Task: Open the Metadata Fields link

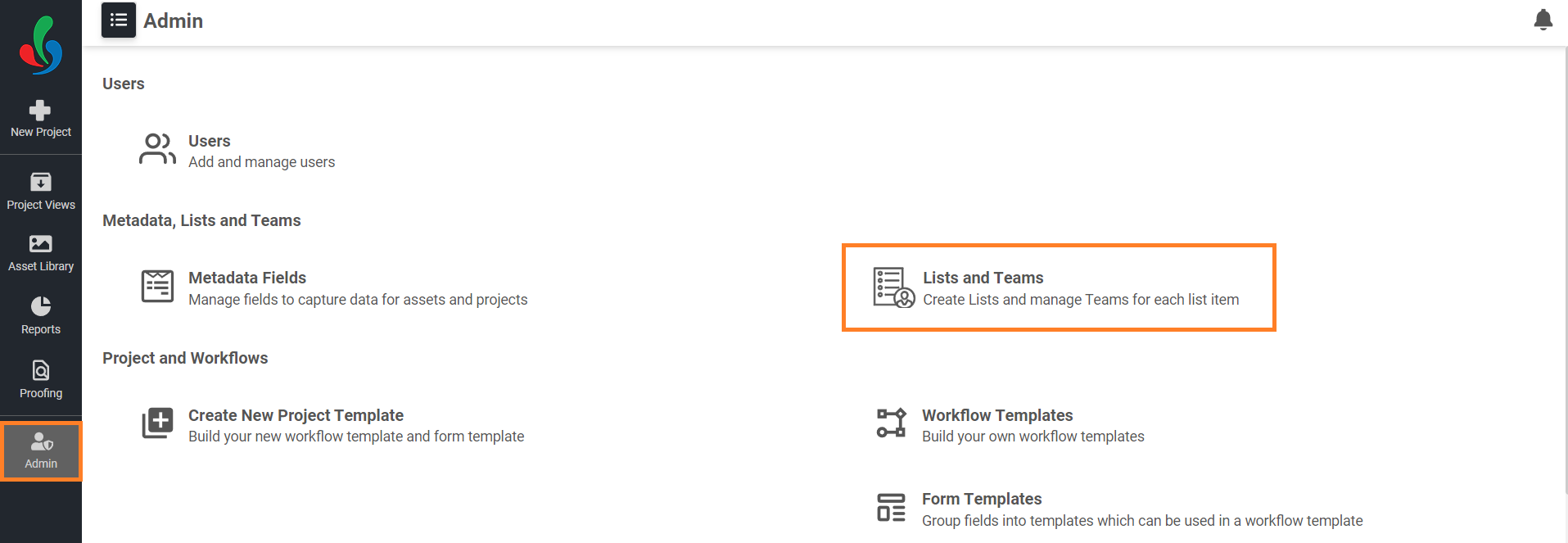Action: point(247,278)
